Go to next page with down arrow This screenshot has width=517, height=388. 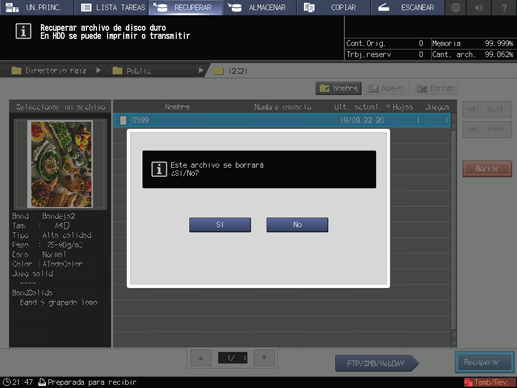(x=264, y=358)
